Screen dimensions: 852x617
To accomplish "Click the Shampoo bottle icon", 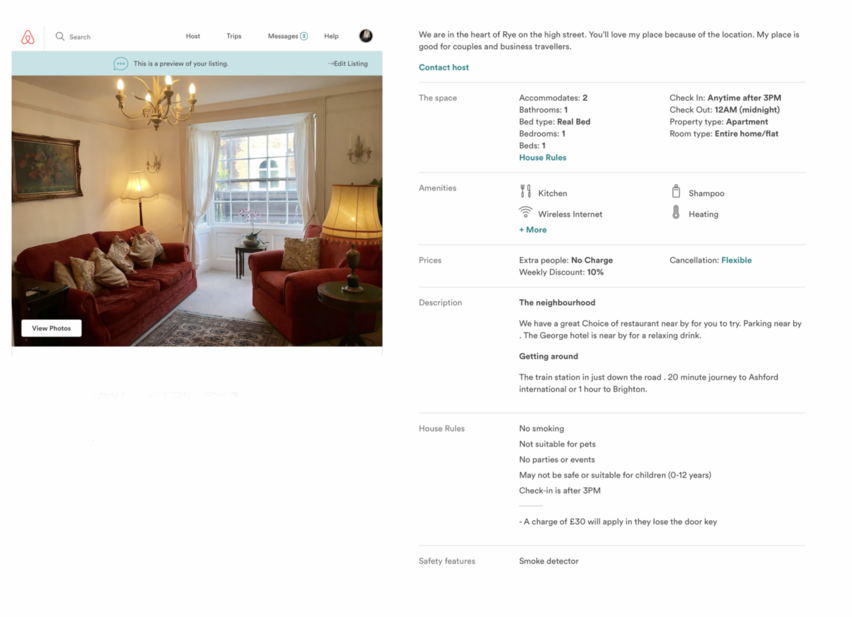I will pyautogui.click(x=676, y=191).
